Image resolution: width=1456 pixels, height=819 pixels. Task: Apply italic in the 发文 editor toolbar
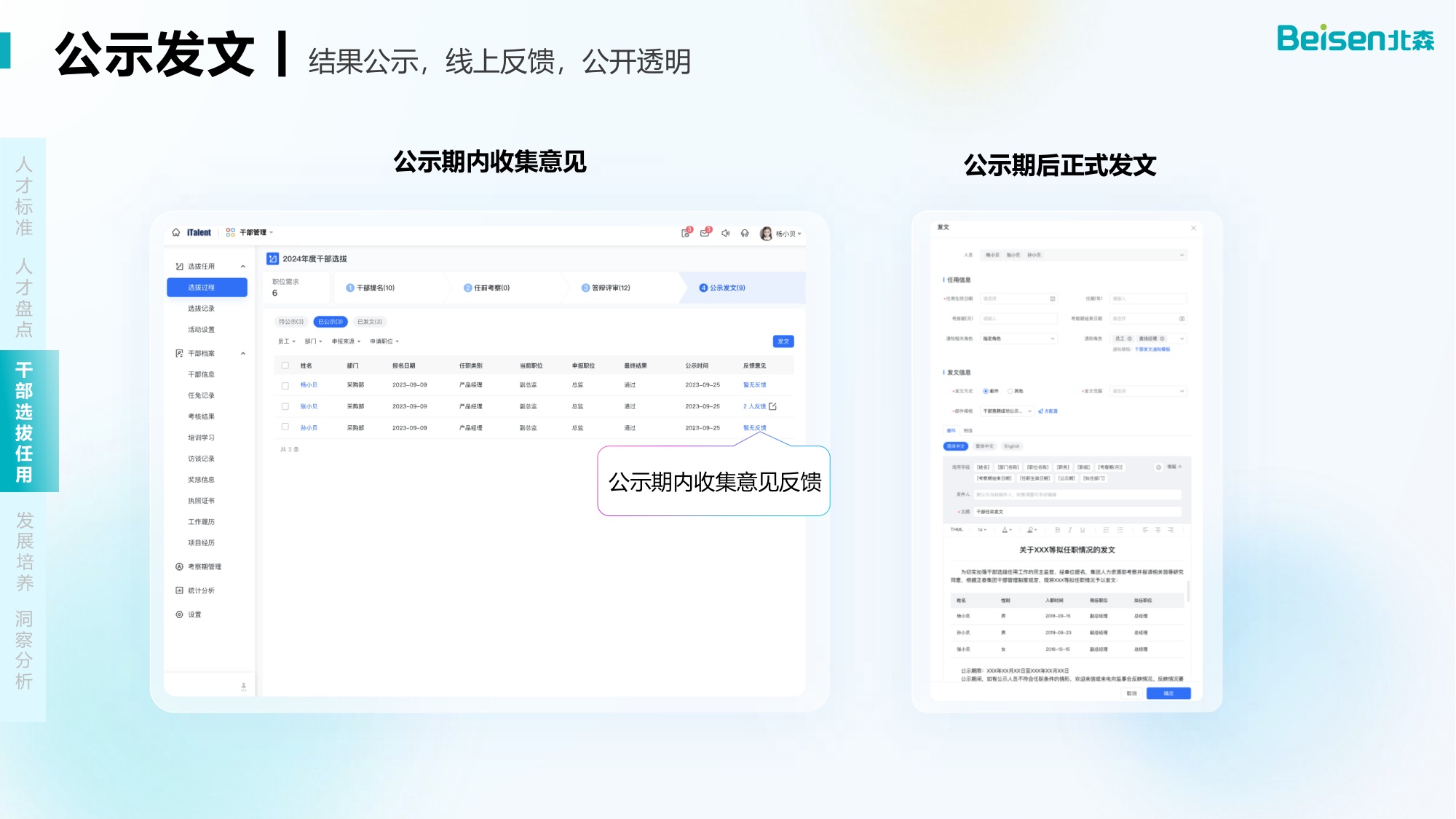click(1069, 530)
